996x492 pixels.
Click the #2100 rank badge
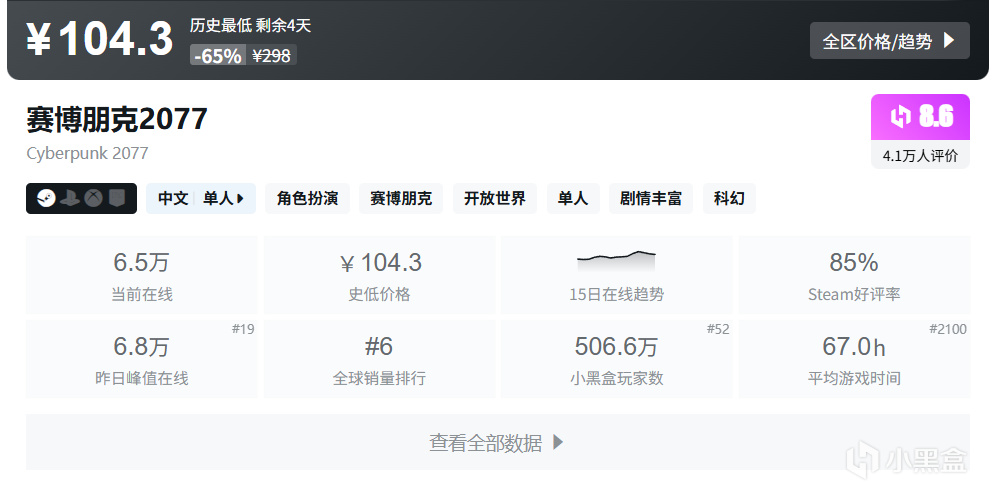coord(948,329)
